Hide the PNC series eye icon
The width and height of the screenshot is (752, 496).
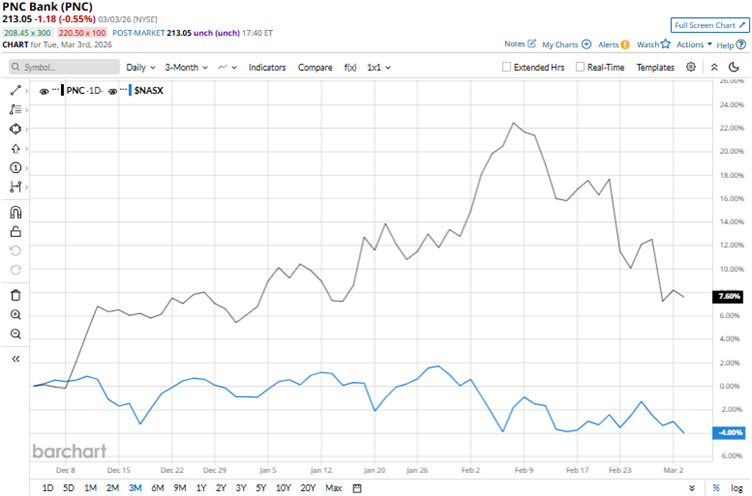[44, 90]
